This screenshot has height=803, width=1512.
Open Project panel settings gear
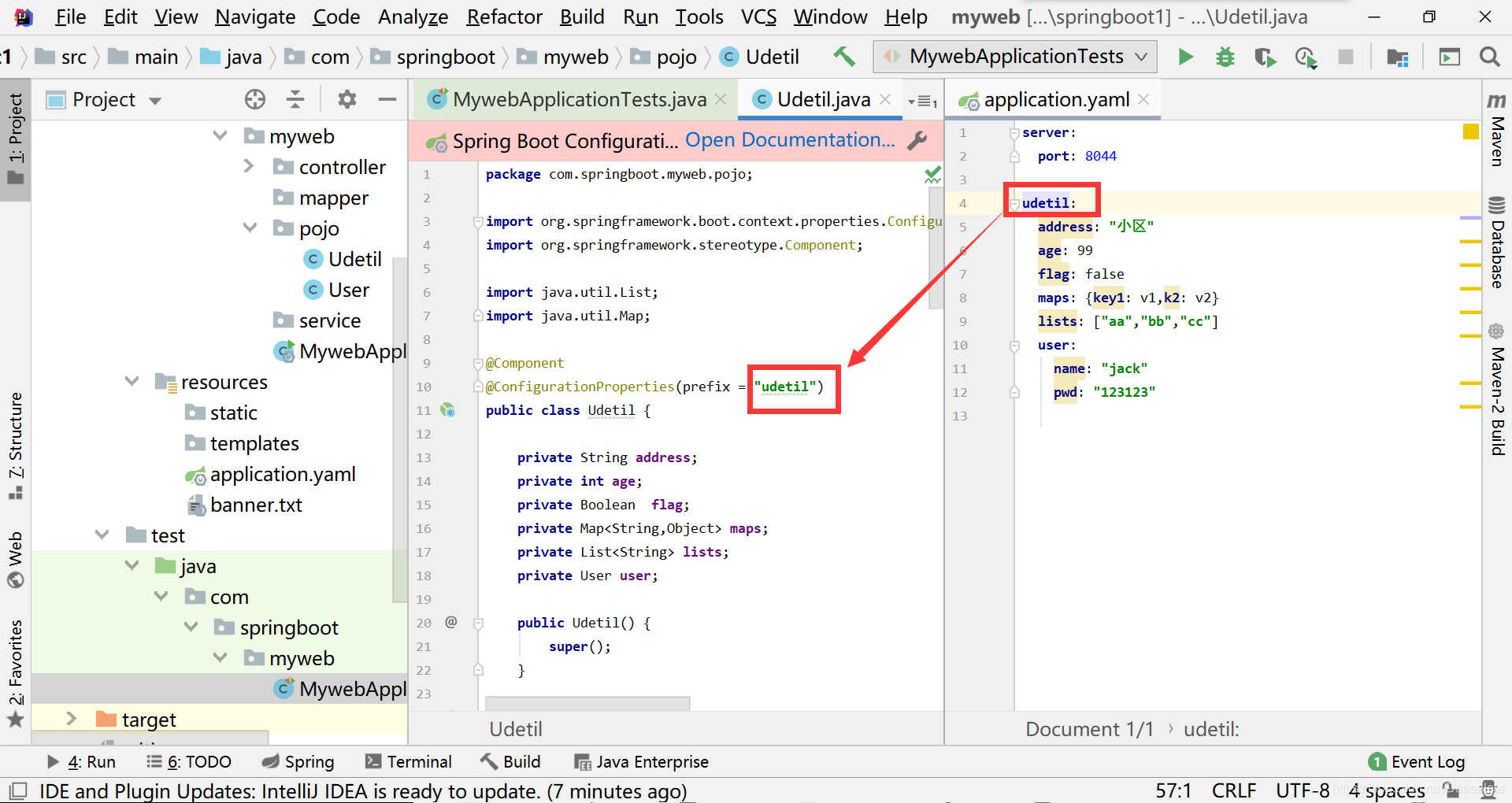pyautogui.click(x=347, y=99)
